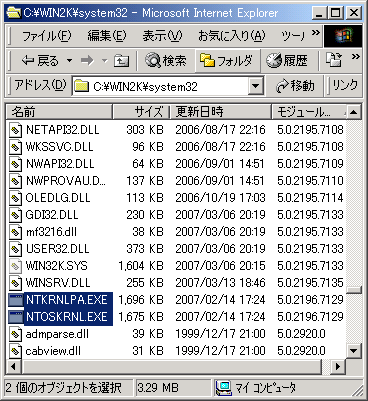368x401 pixels.
Task: Open the ファイル(F) menu
Action: point(47,36)
